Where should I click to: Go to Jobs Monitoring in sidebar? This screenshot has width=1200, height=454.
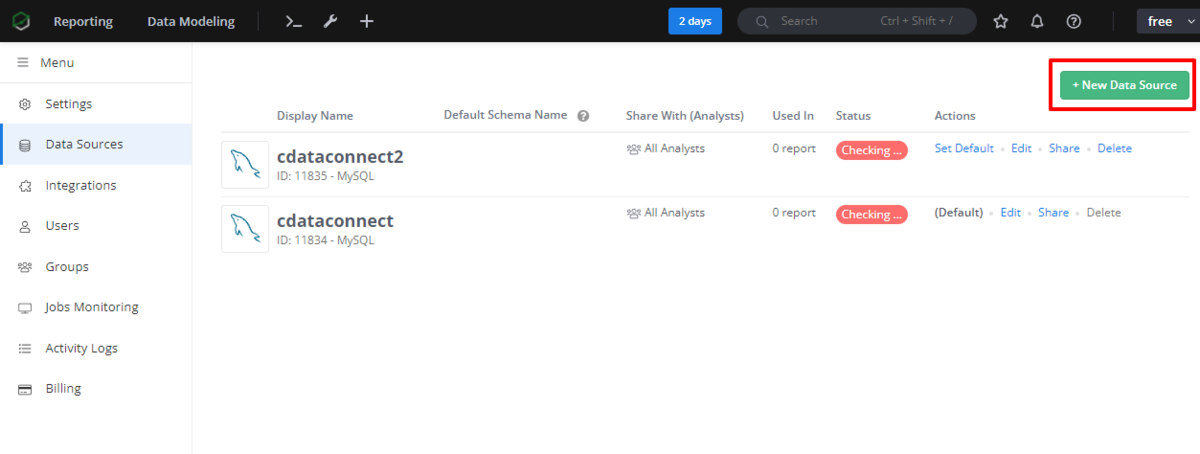(91, 307)
